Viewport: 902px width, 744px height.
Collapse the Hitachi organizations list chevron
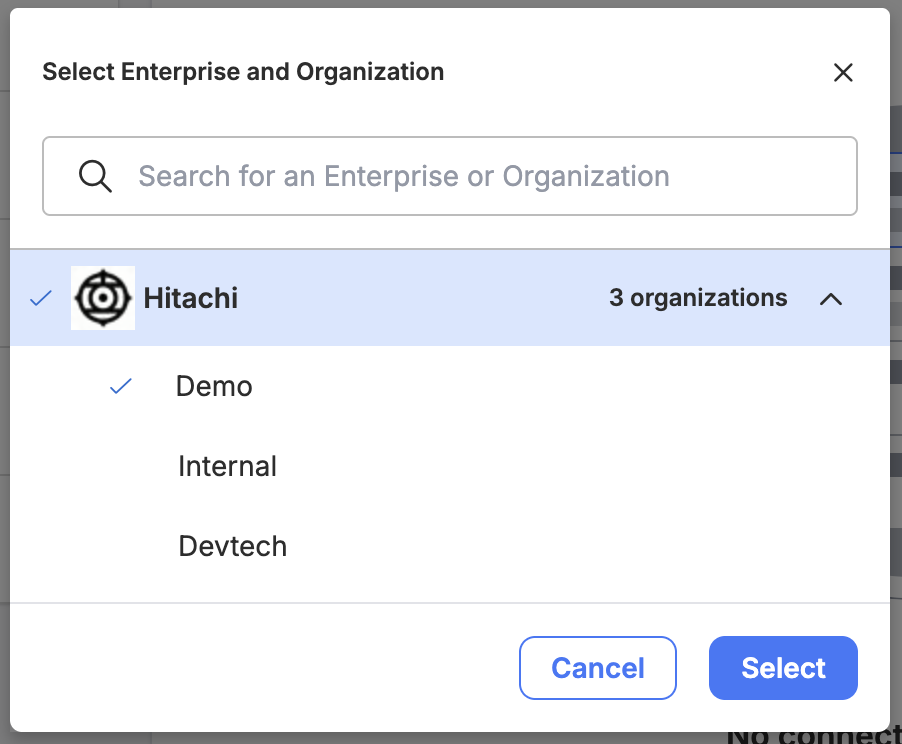pyautogui.click(x=831, y=299)
